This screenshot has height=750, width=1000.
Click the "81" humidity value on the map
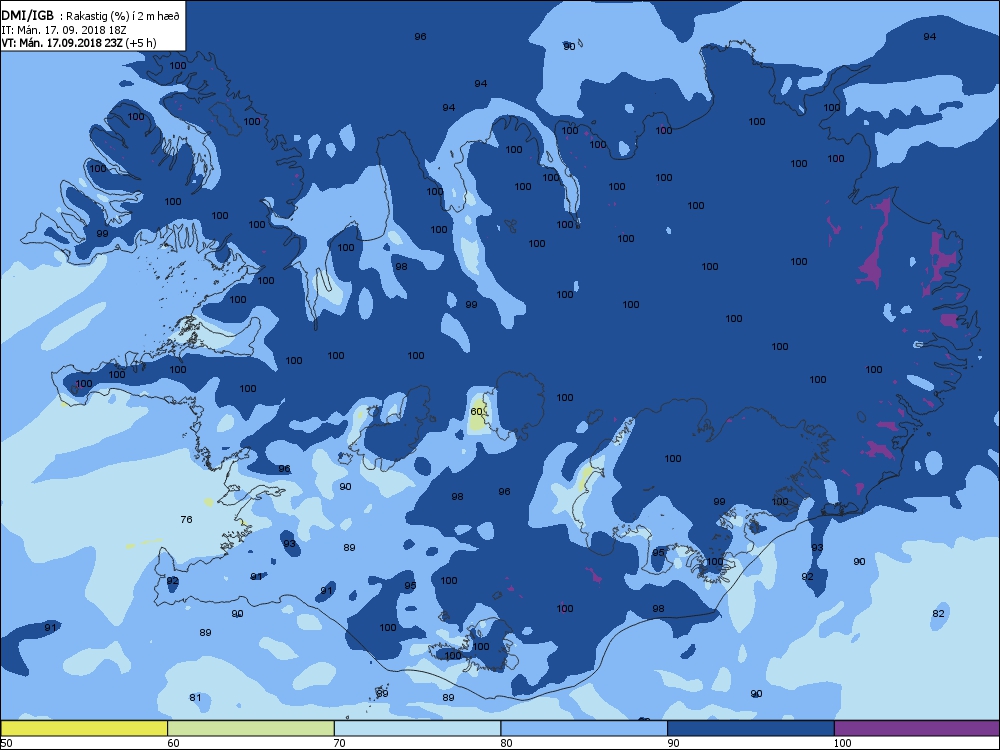[195, 697]
